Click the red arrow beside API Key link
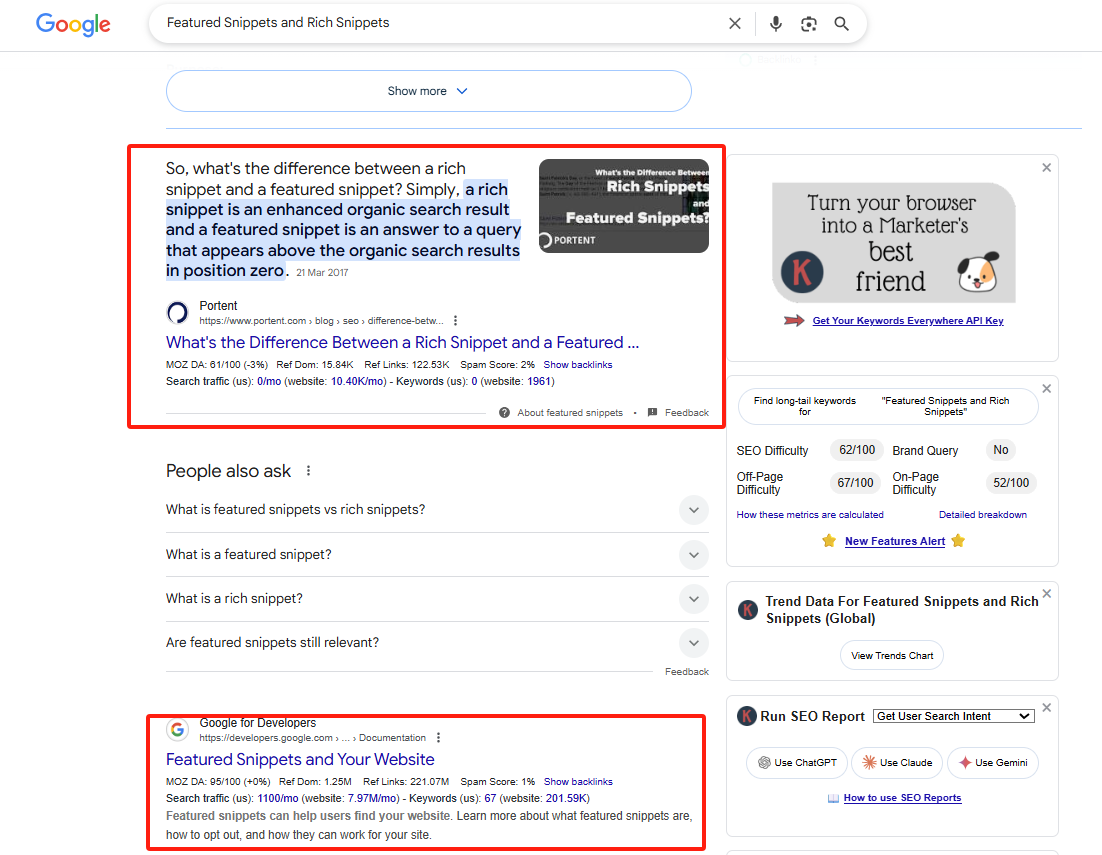Image resolution: width=1102 pixels, height=855 pixels. (x=794, y=320)
